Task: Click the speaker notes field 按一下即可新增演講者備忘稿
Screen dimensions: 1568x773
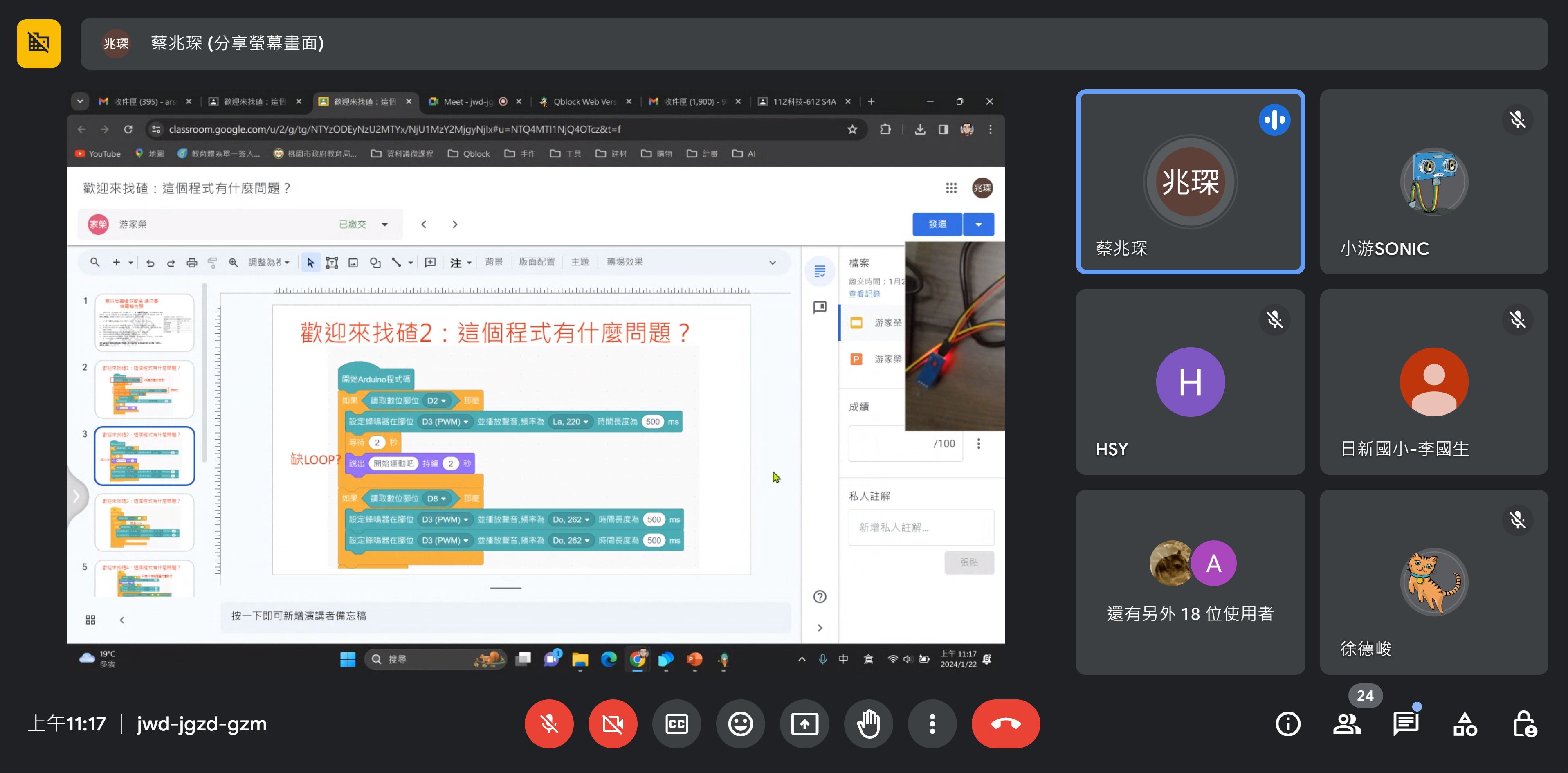Action: coord(505,616)
